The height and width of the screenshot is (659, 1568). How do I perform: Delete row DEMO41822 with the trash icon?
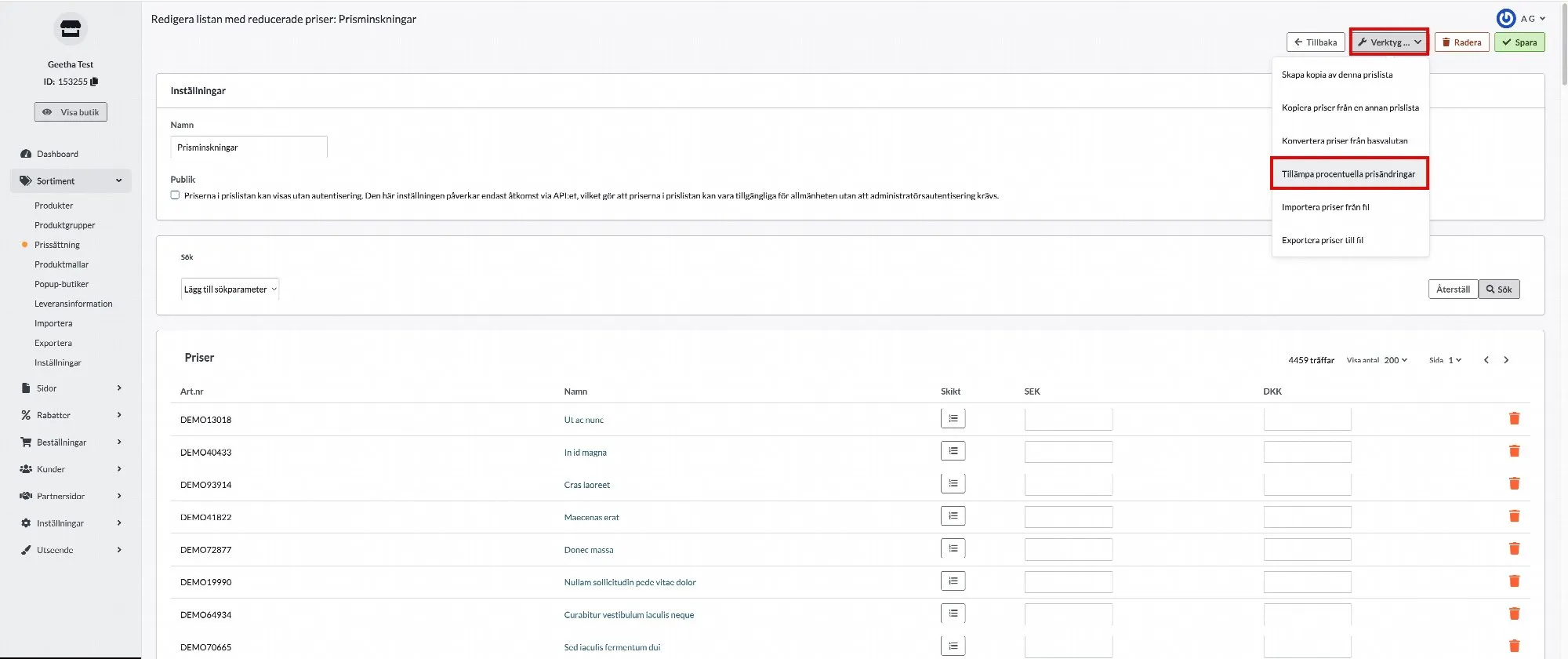[x=1514, y=516]
